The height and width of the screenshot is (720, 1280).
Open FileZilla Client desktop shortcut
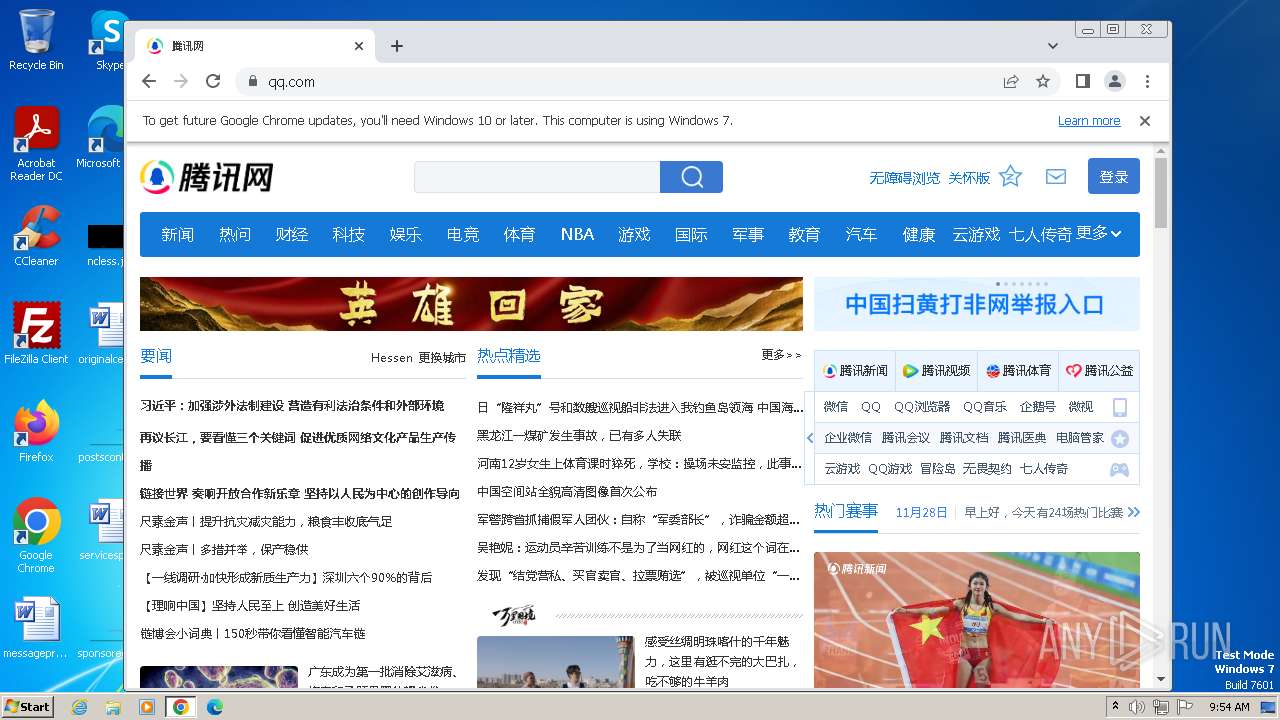pyautogui.click(x=36, y=333)
